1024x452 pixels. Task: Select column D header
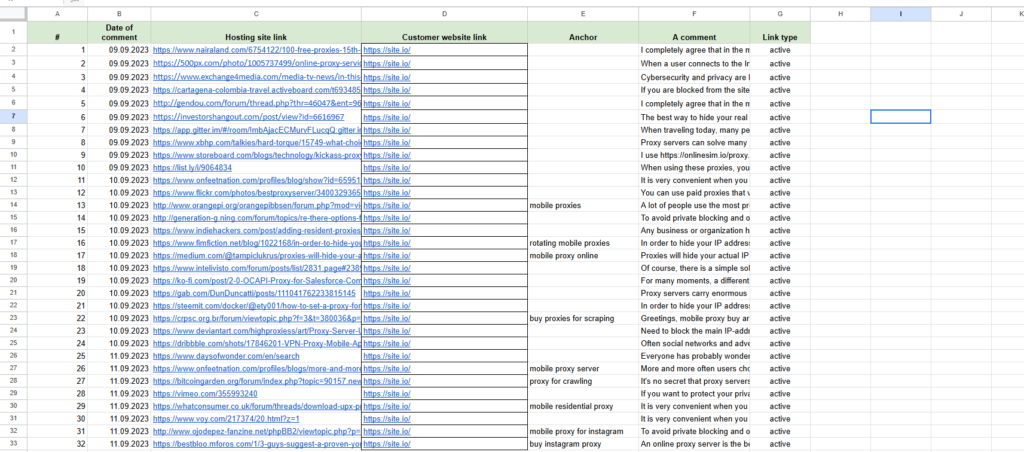coord(444,14)
